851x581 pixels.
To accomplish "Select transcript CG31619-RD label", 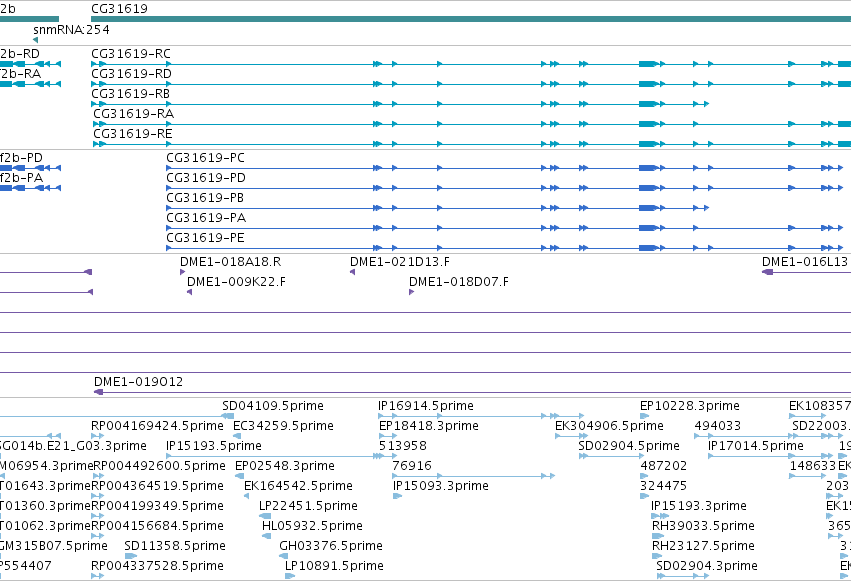I will 131,74.
